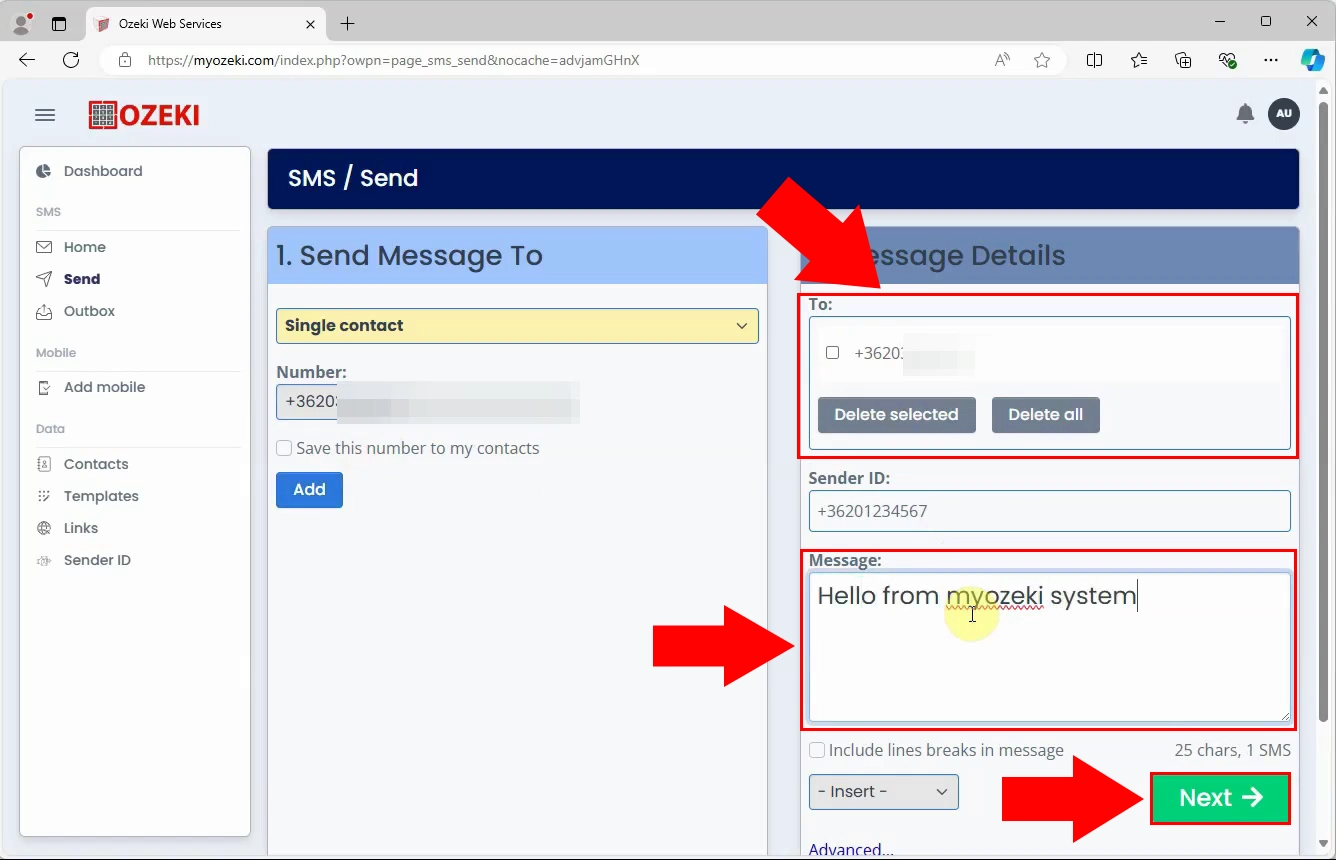Open a new browser tab
Image resolution: width=1336 pixels, height=860 pixels.
tap(347, 23)
